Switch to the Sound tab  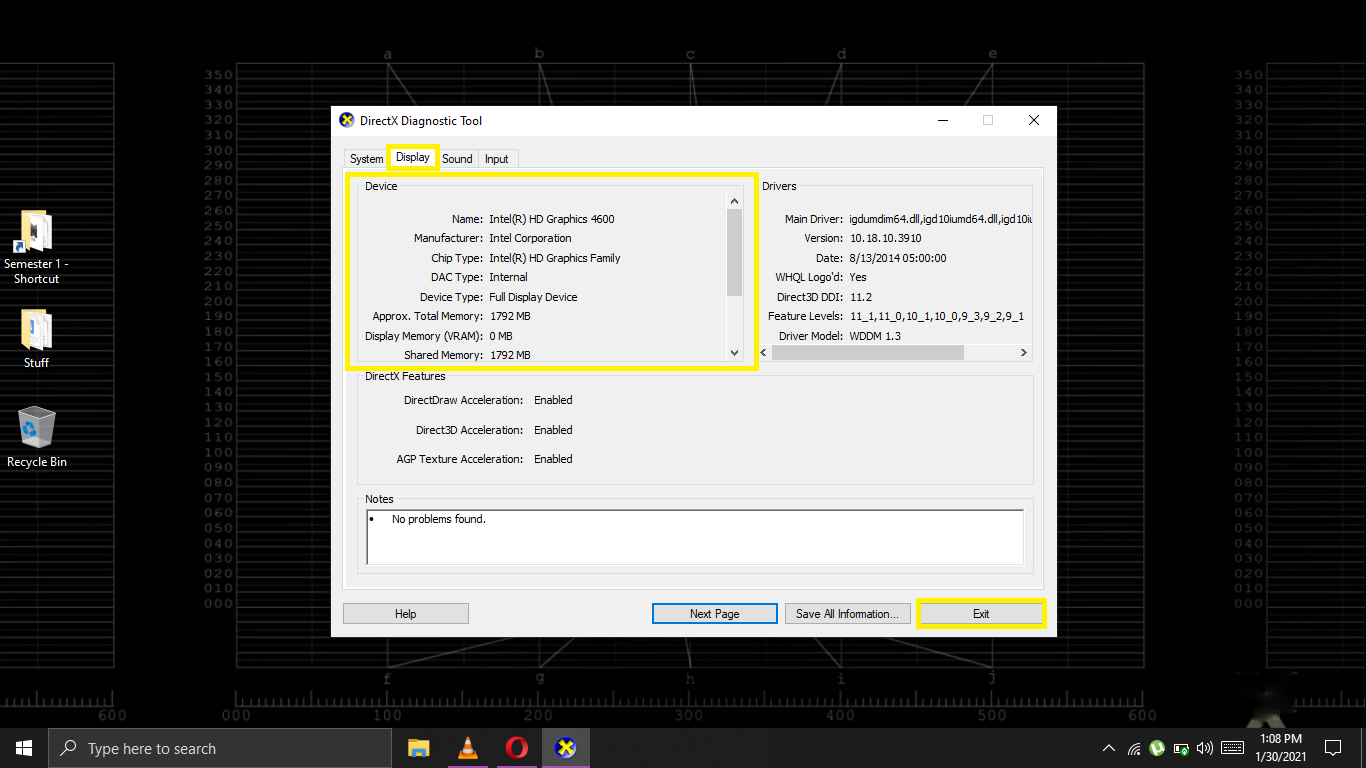[457, 159]
